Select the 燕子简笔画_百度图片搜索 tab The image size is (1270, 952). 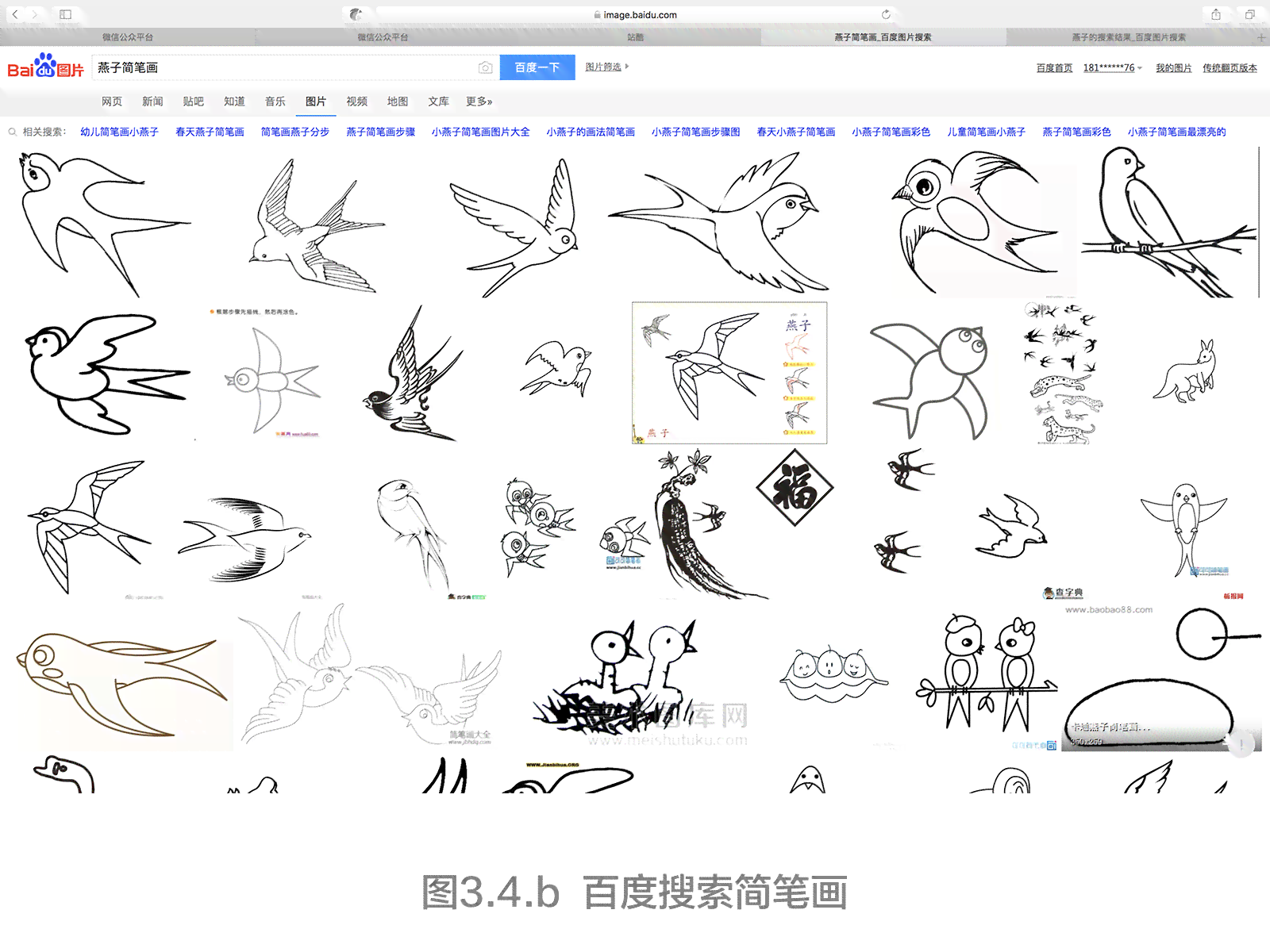point(883,37)
